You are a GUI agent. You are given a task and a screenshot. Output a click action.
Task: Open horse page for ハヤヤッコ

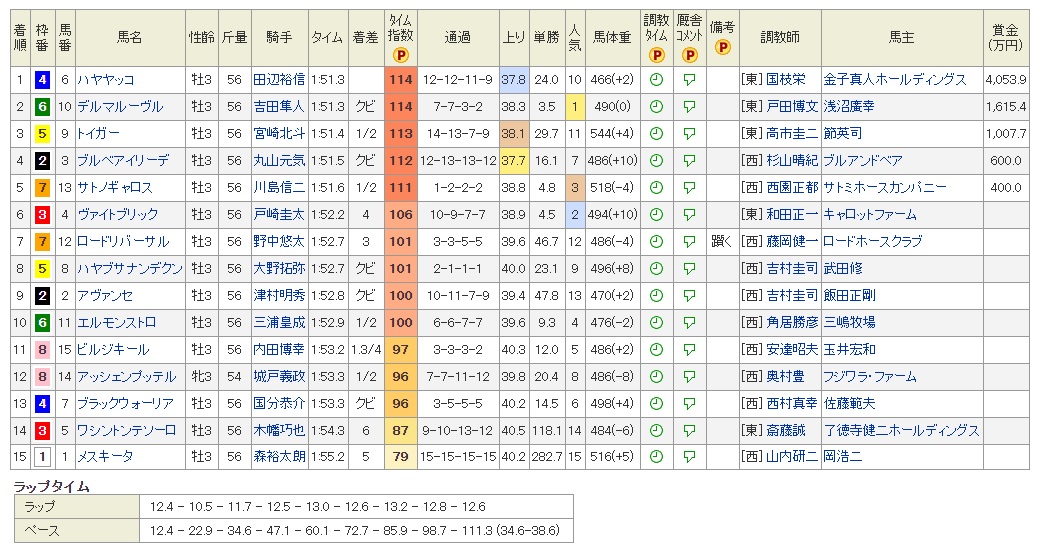coord(105,80)
